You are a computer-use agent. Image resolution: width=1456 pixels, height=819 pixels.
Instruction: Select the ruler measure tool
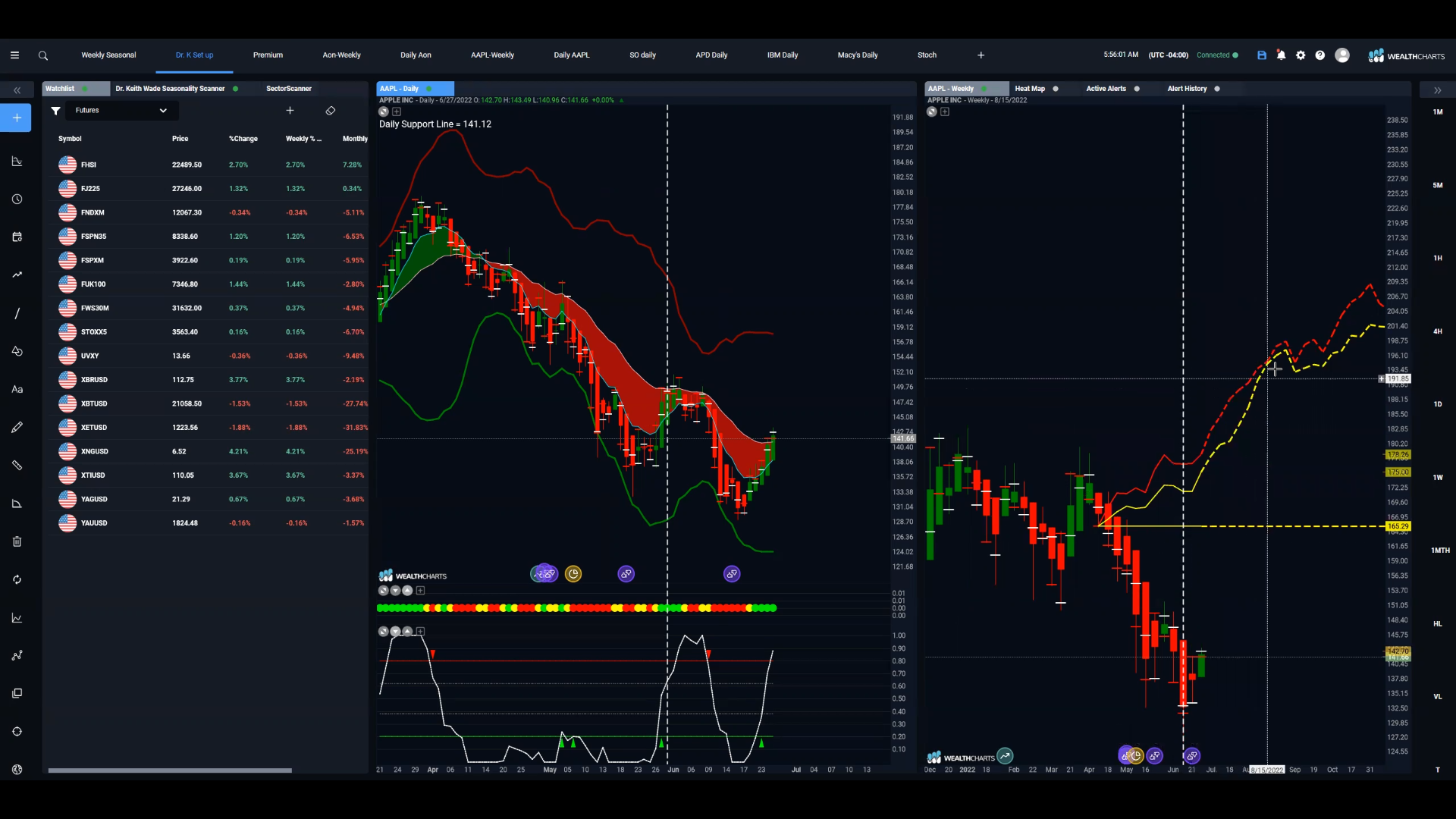tap(17, 465)
